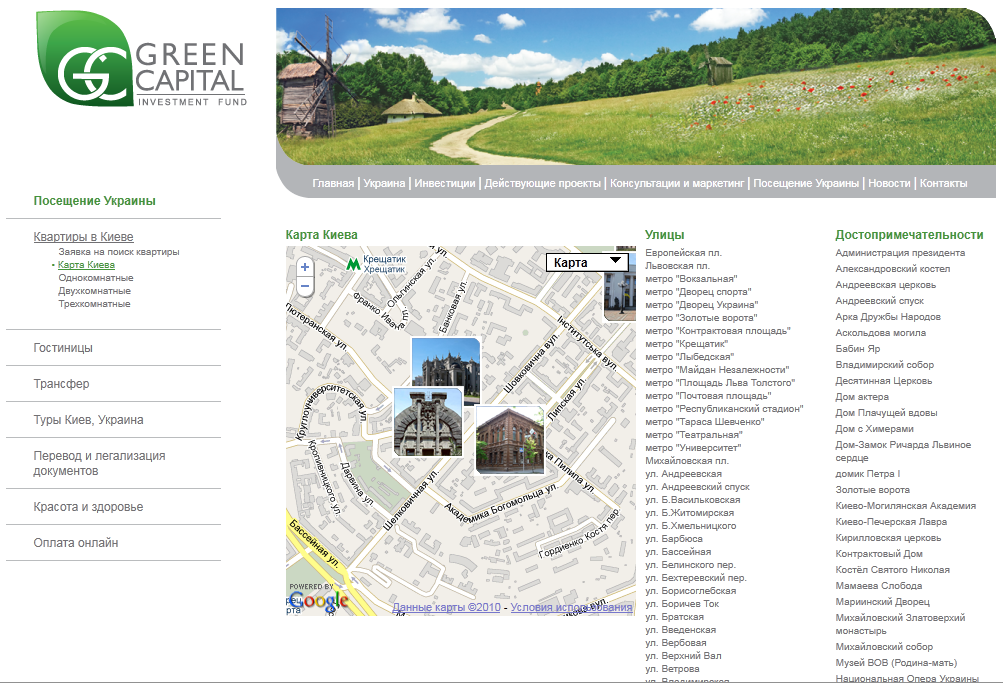Click the Крещатик metro station marker

(355, 265)
